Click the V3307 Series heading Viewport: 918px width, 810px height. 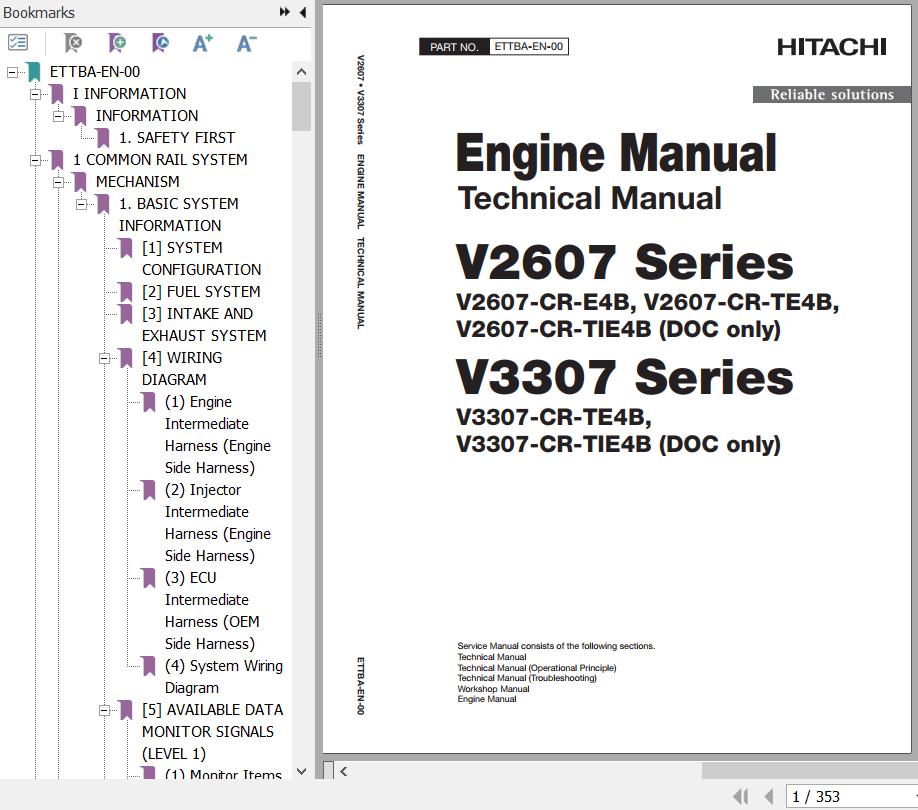(624, 377)
